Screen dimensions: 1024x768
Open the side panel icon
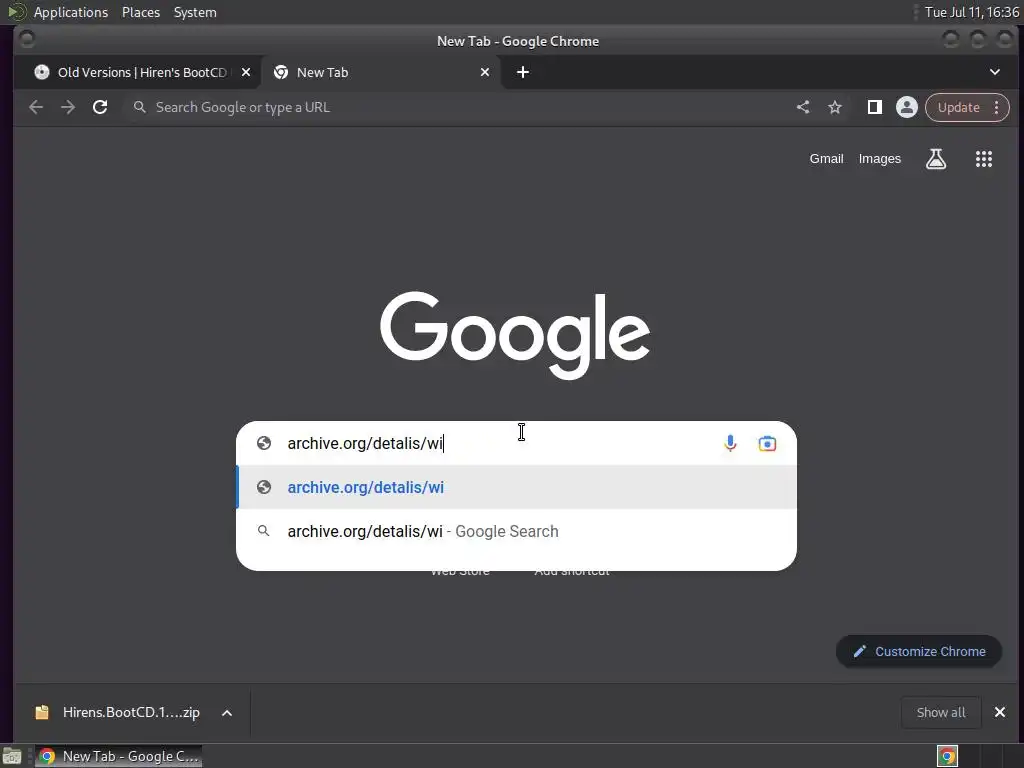(874, 107)
